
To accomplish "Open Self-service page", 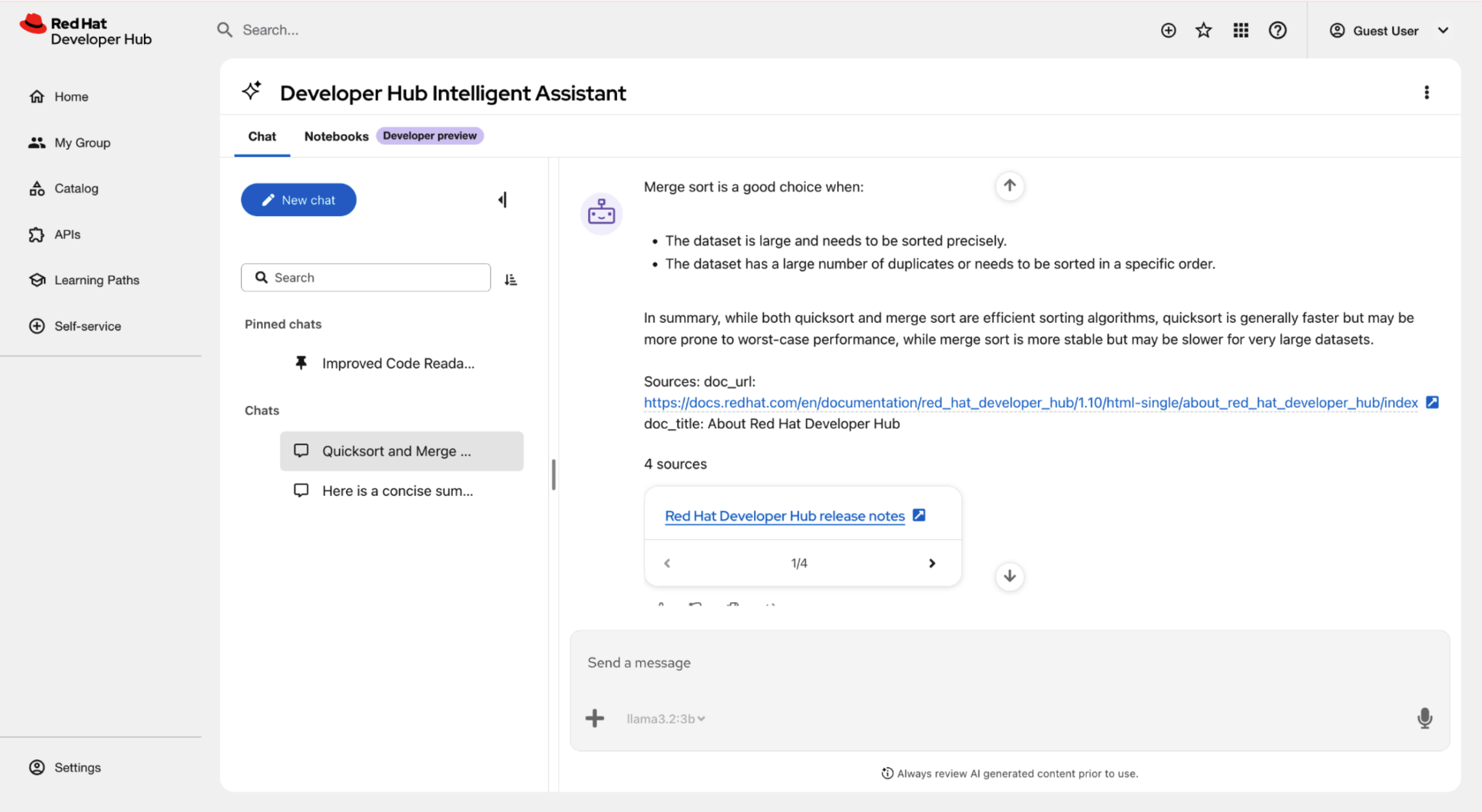I will [75, 326].
